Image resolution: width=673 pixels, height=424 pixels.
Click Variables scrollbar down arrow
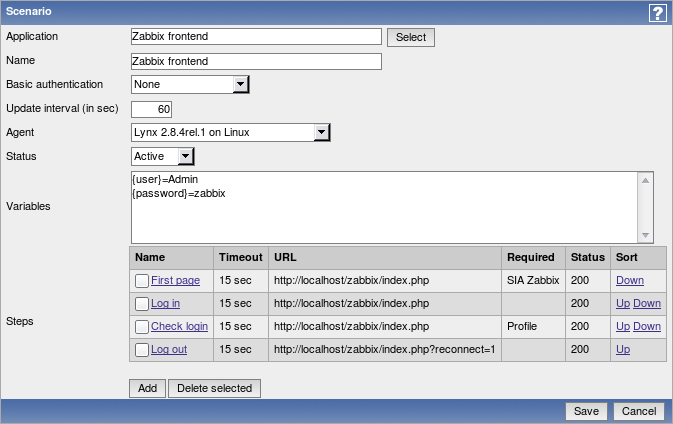coord(645,235)
